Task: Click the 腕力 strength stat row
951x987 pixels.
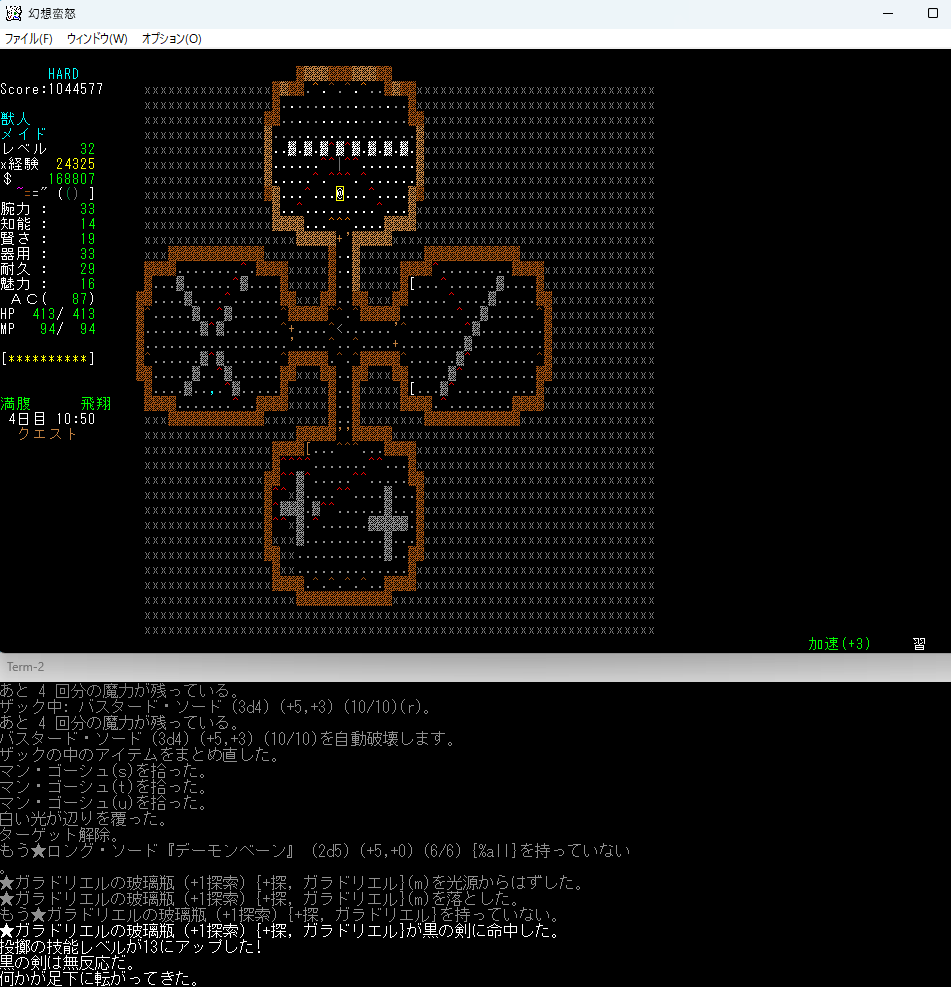Action: 48,208
